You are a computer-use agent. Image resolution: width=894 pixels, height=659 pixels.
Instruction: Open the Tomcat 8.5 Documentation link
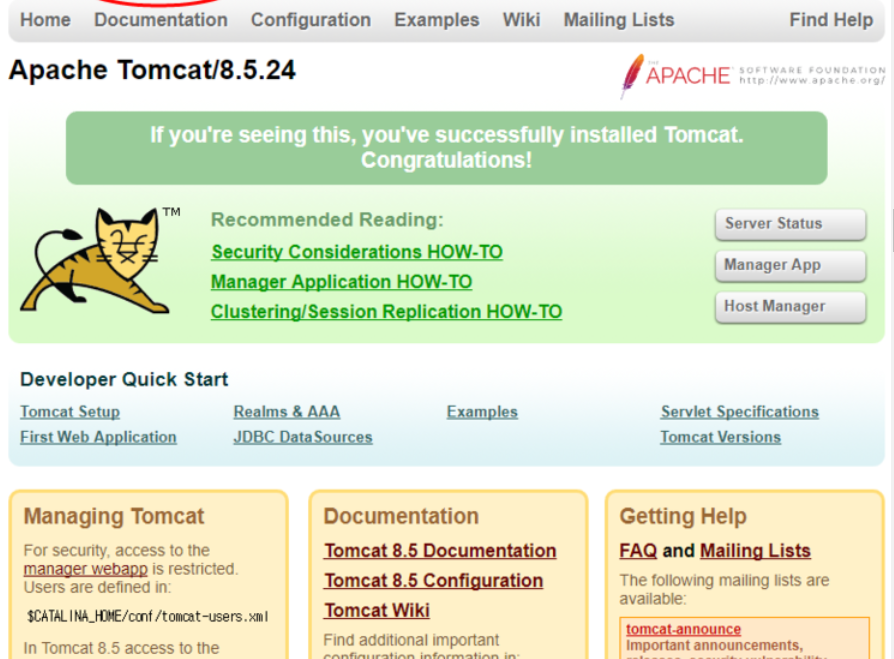coord(440,551)
